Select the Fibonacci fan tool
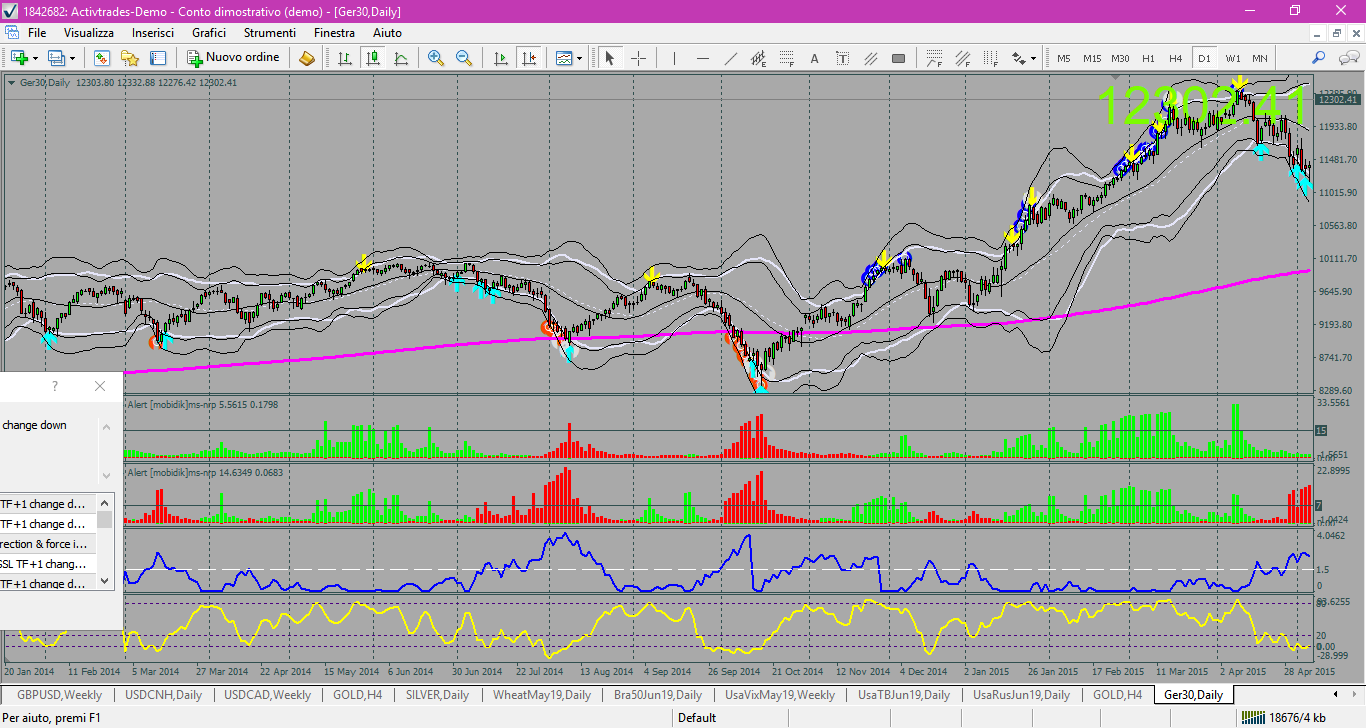The width and height of the screenshot is (1366, 728). pos(935,58)
